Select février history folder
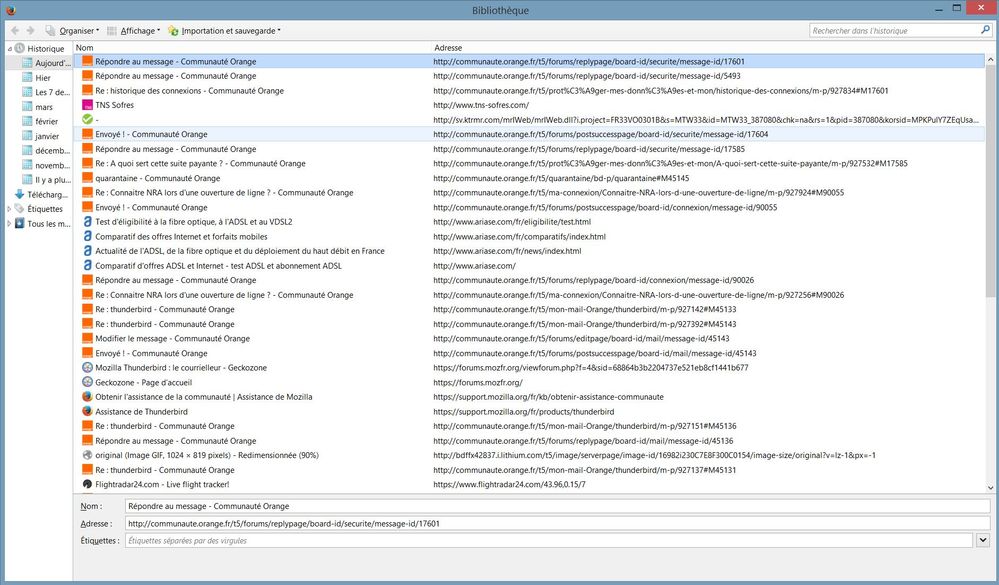The height and width of the screenshot is (585, 999). tap(40, 121)
